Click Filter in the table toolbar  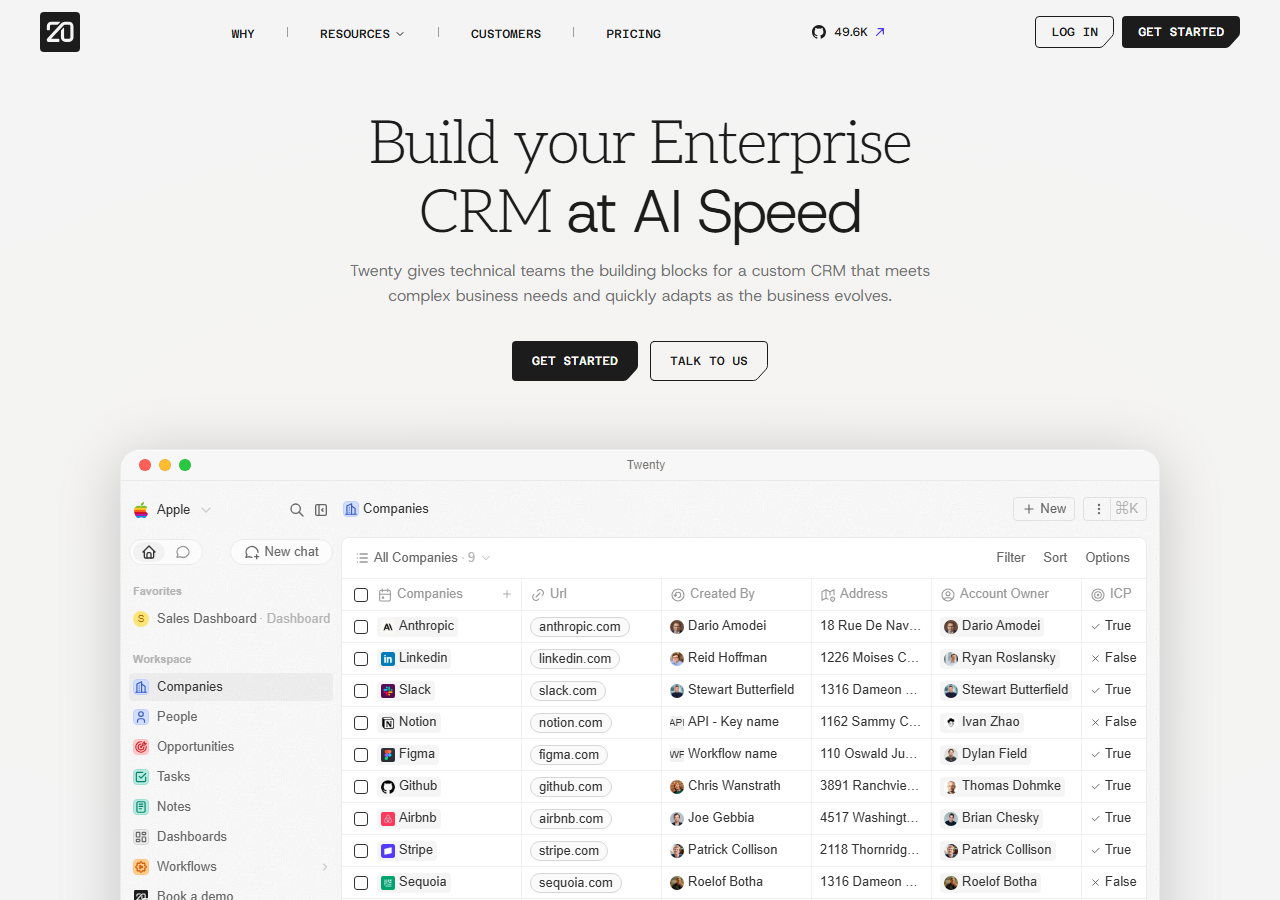point(1011,558)
